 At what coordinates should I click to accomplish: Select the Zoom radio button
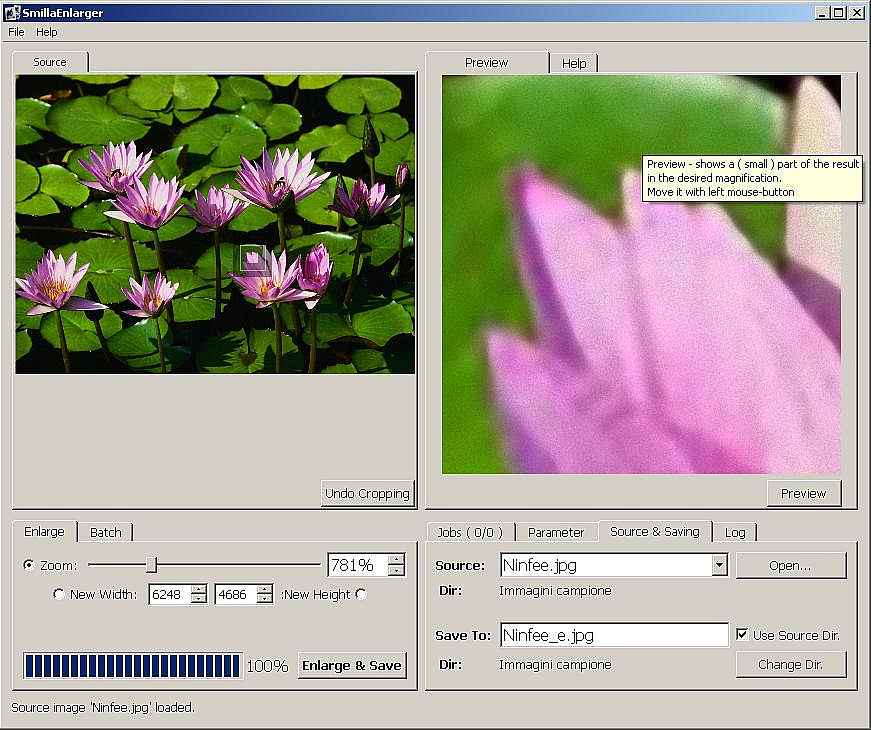click(x=29, y=566)
